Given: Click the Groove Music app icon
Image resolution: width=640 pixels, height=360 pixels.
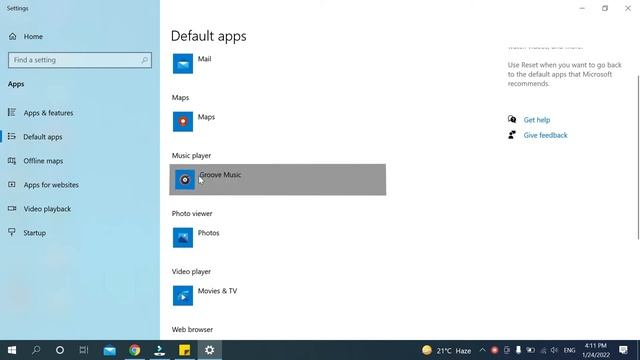Looking at the screenshot, I should (185, 180).
